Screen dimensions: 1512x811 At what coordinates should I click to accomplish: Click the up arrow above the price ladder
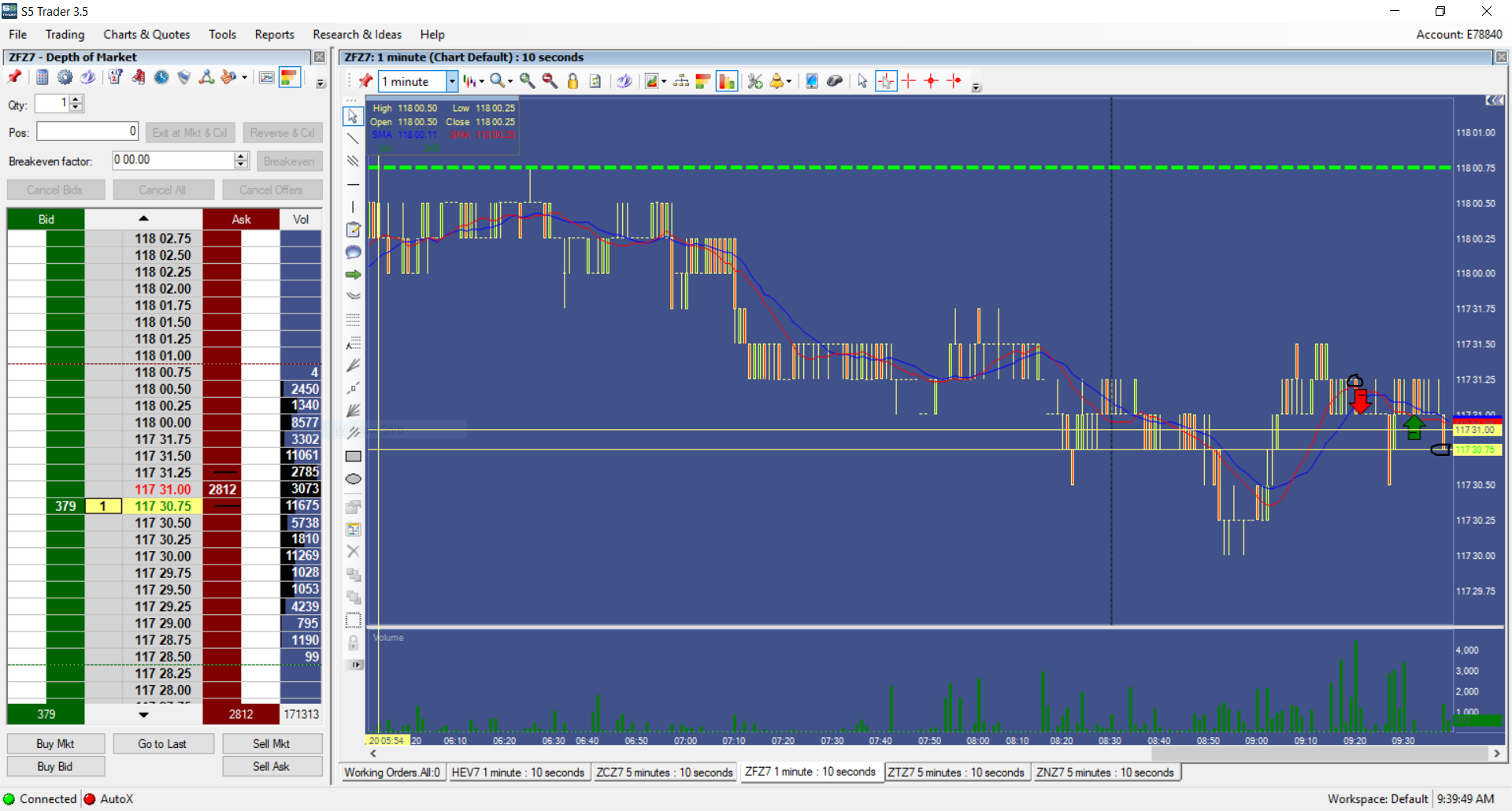143,218
